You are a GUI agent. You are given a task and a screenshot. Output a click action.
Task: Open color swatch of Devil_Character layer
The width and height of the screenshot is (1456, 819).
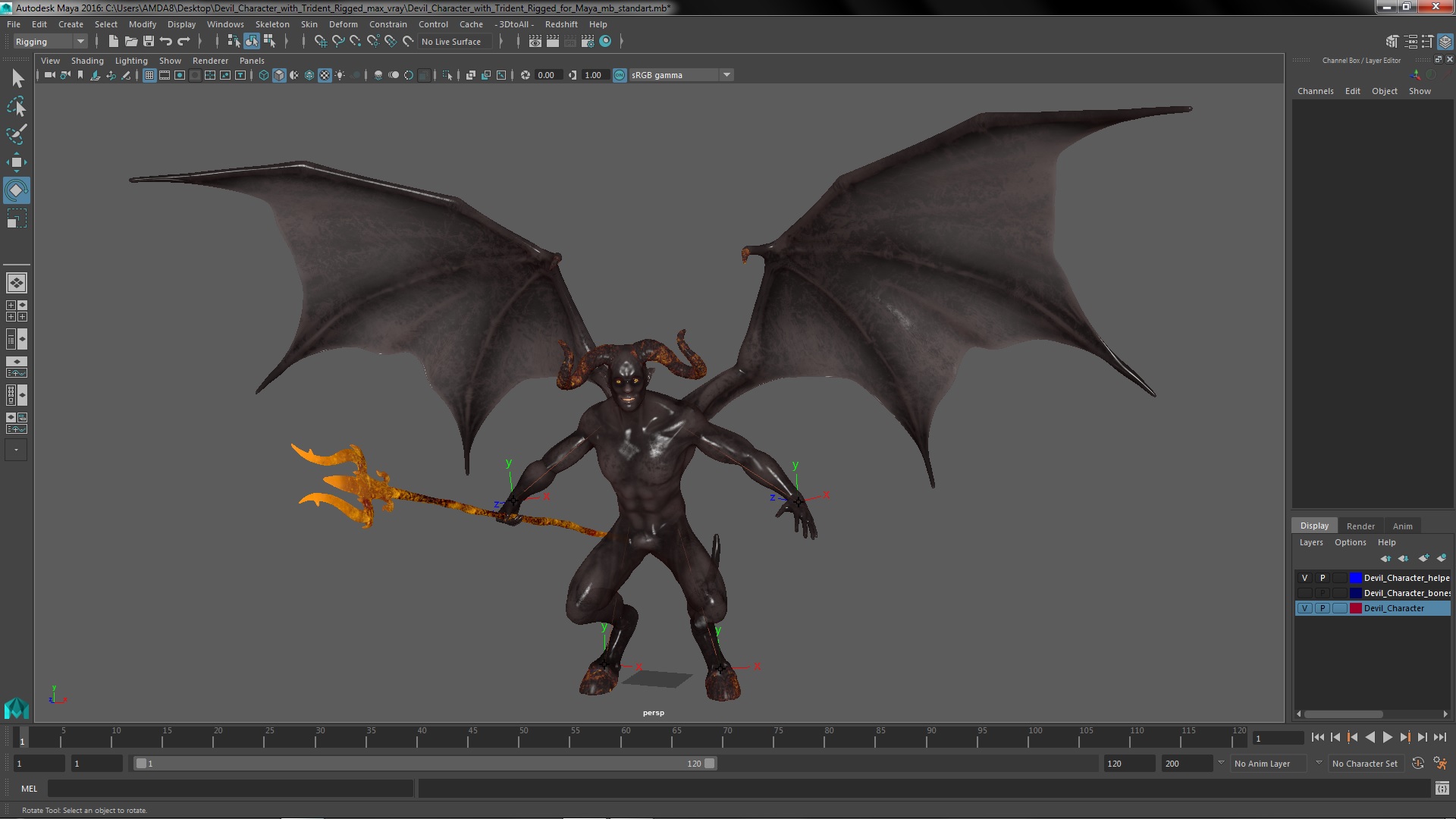pos(1355,608)
